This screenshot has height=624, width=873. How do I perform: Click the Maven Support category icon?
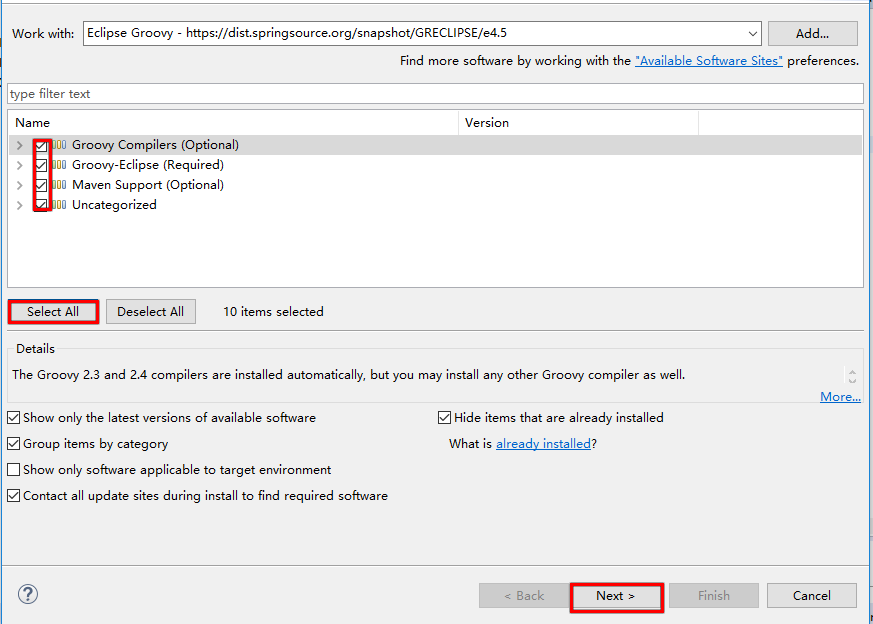coord(60,185)
